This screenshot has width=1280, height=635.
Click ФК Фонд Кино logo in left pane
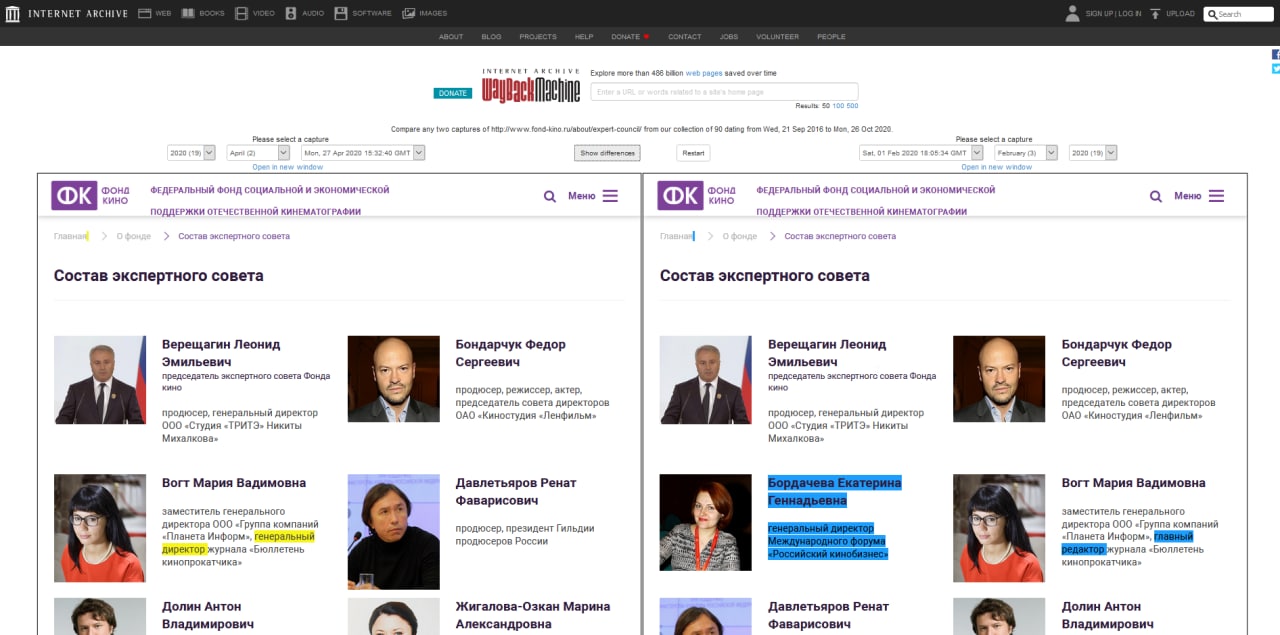91,195
